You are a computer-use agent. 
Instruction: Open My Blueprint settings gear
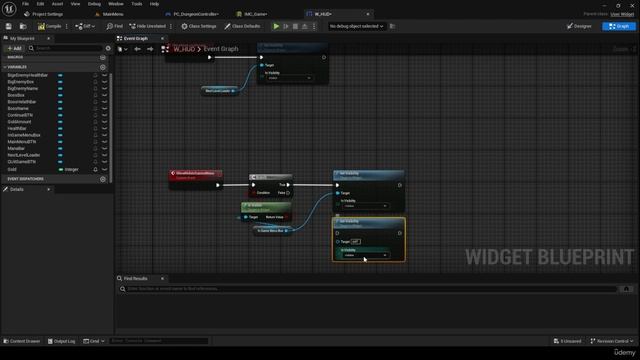pos(108,48)
